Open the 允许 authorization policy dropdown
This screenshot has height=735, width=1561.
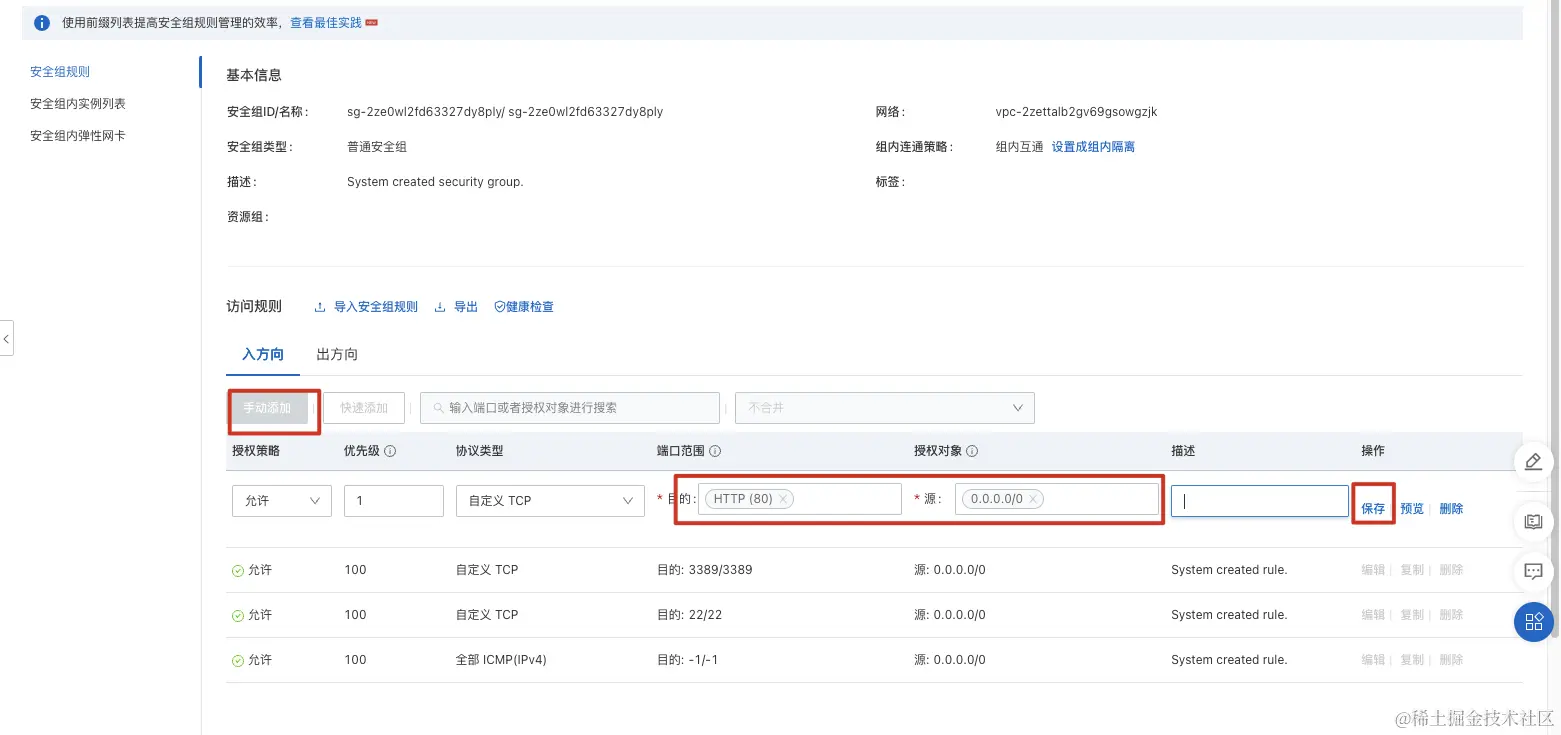[282, 500]
